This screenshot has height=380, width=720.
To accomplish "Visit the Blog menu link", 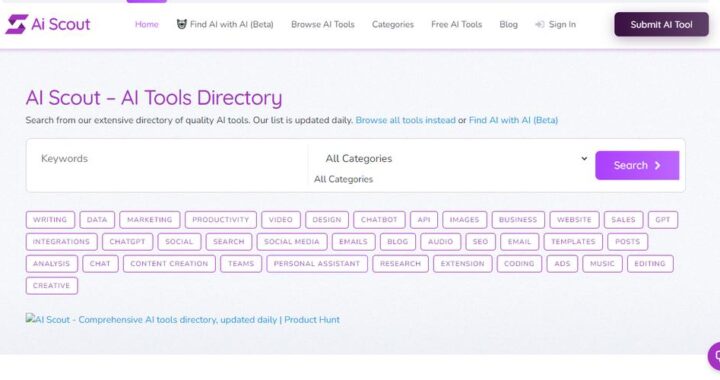I will (508, 24).
